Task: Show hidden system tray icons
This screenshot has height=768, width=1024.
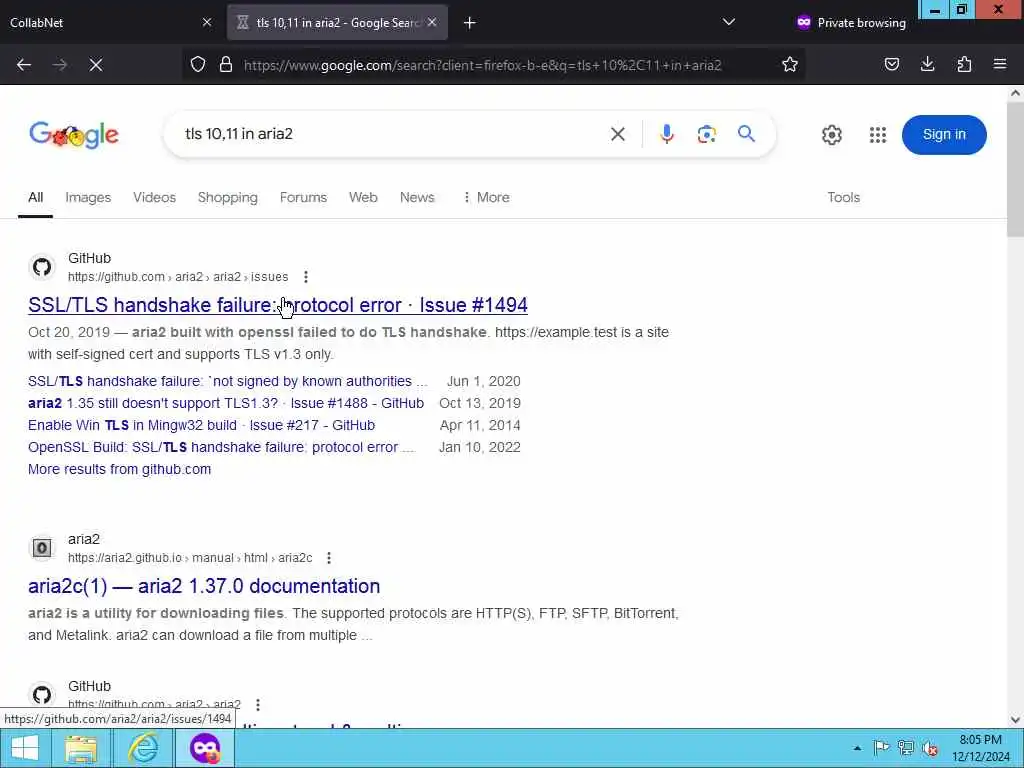Action: coord(857,748)
